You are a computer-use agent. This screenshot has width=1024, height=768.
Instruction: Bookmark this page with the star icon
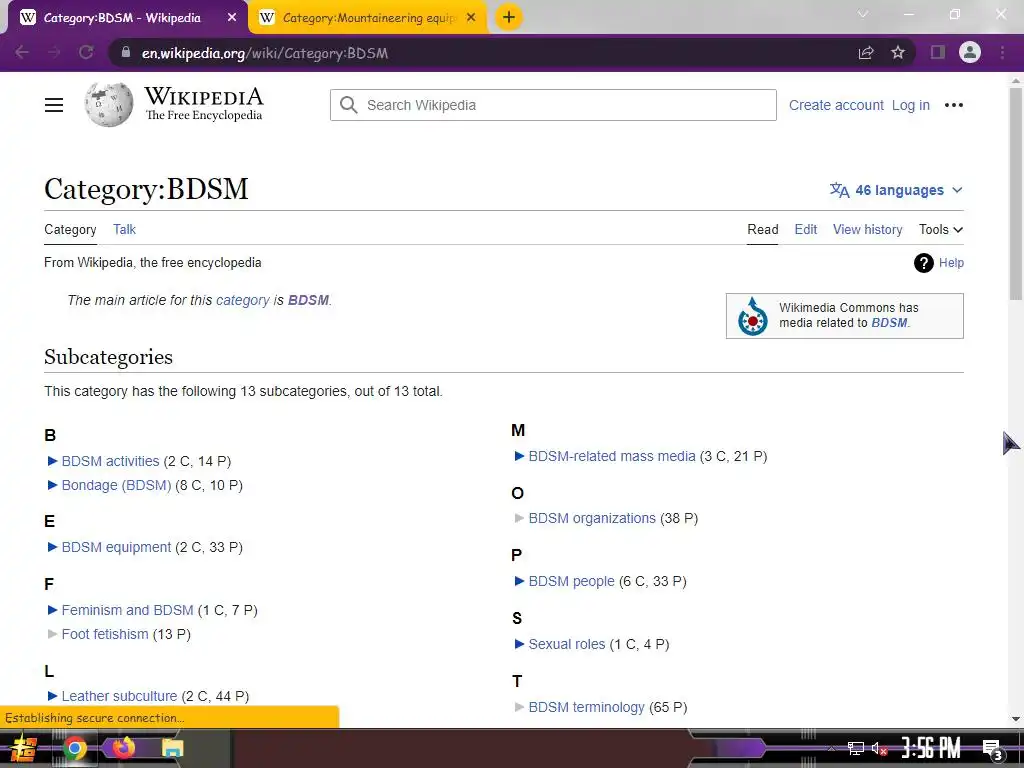coord(898,52)
